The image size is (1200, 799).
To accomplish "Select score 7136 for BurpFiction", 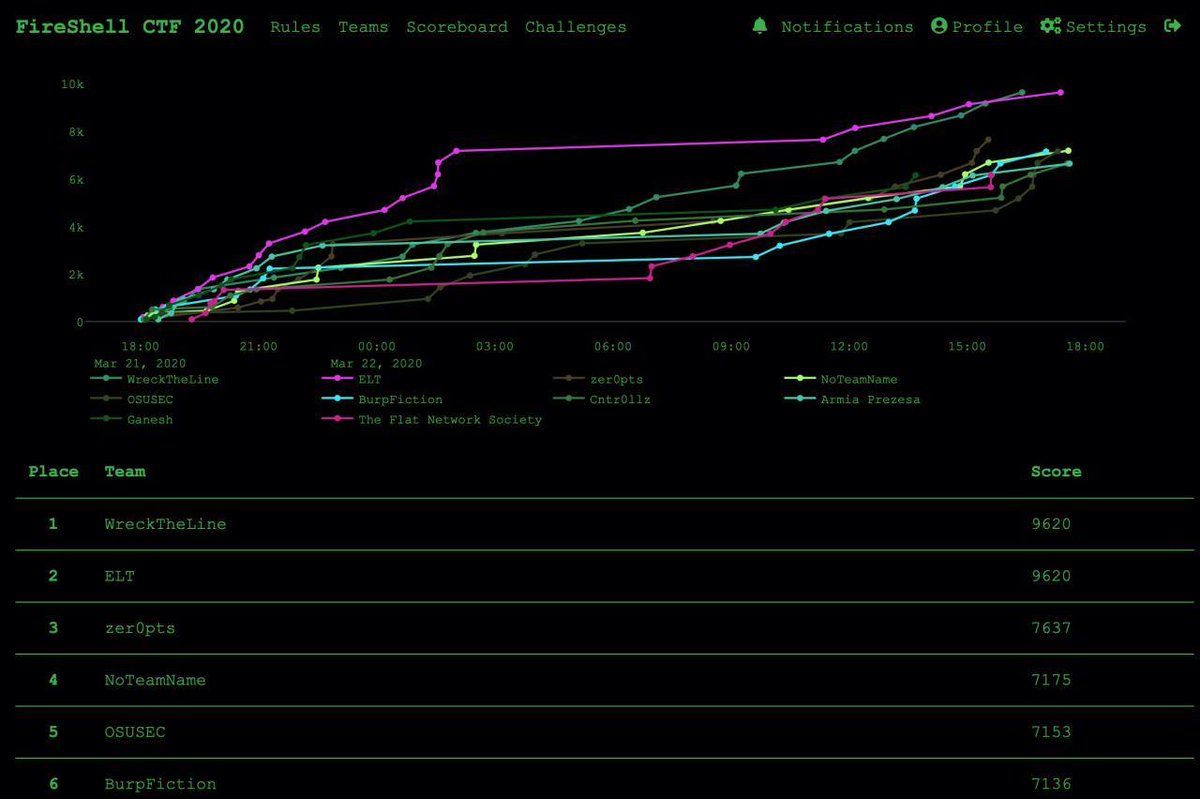I will coord(1051,784).
